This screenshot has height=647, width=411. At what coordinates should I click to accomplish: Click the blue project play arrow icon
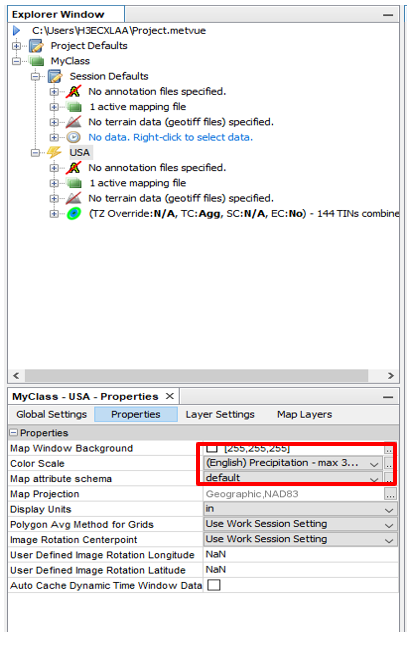tap(17, 31)
